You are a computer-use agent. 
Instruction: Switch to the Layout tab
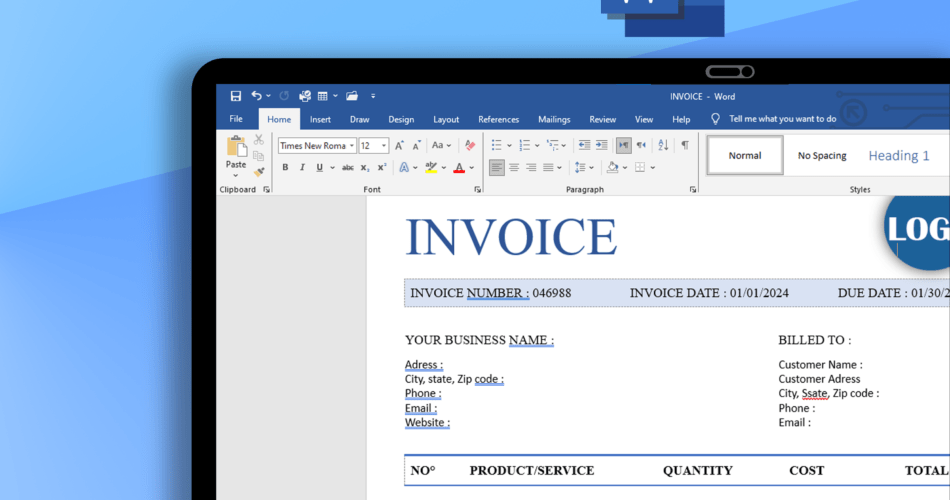pos(446,119)
